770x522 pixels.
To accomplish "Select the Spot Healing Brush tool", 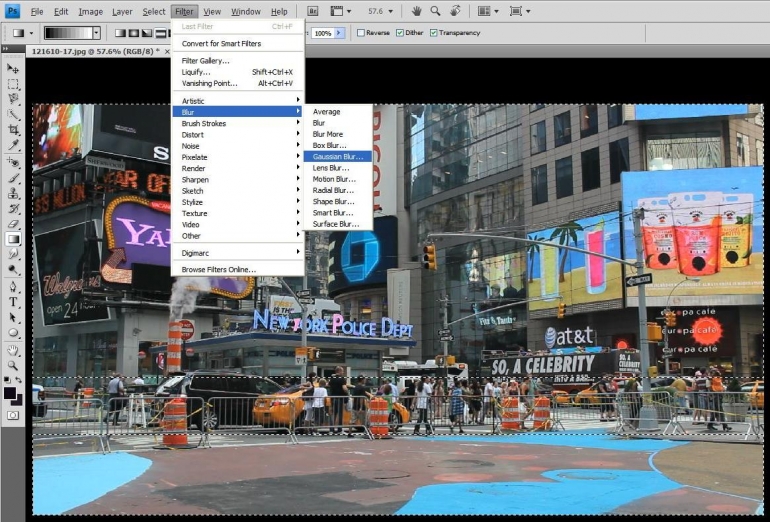I will click(x=13, y=162).
